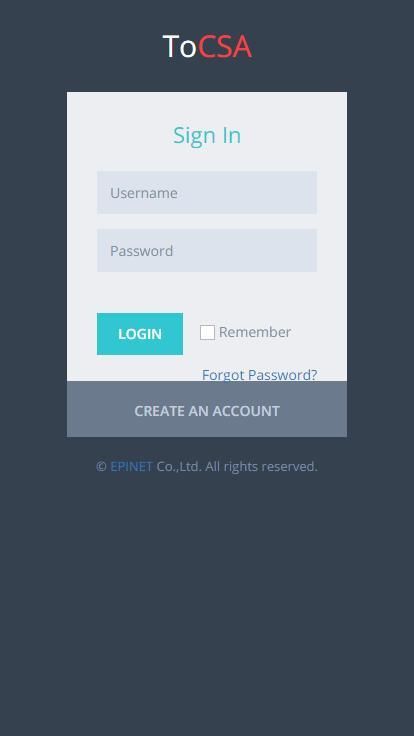The height and width of the screenshot is (736, 414).
Task: Click the Co.,Ltd. footer text
Action: click(179, 467)
